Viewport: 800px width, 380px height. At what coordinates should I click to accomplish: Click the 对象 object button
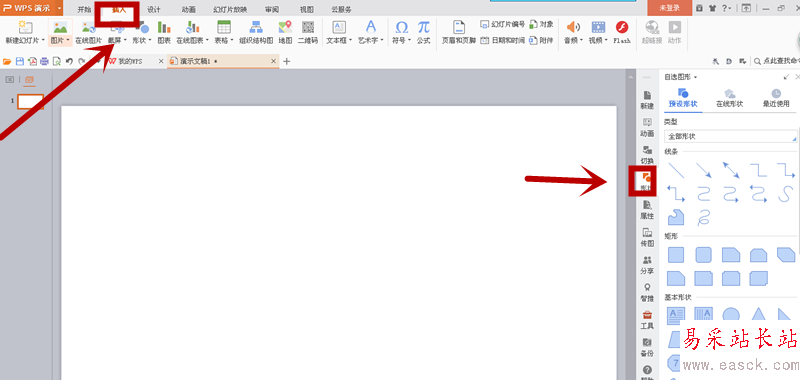[541, 24]
